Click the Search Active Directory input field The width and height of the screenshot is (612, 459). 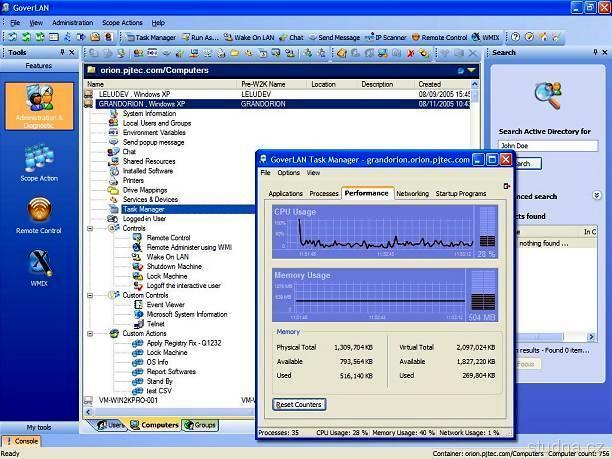(548, 146)
